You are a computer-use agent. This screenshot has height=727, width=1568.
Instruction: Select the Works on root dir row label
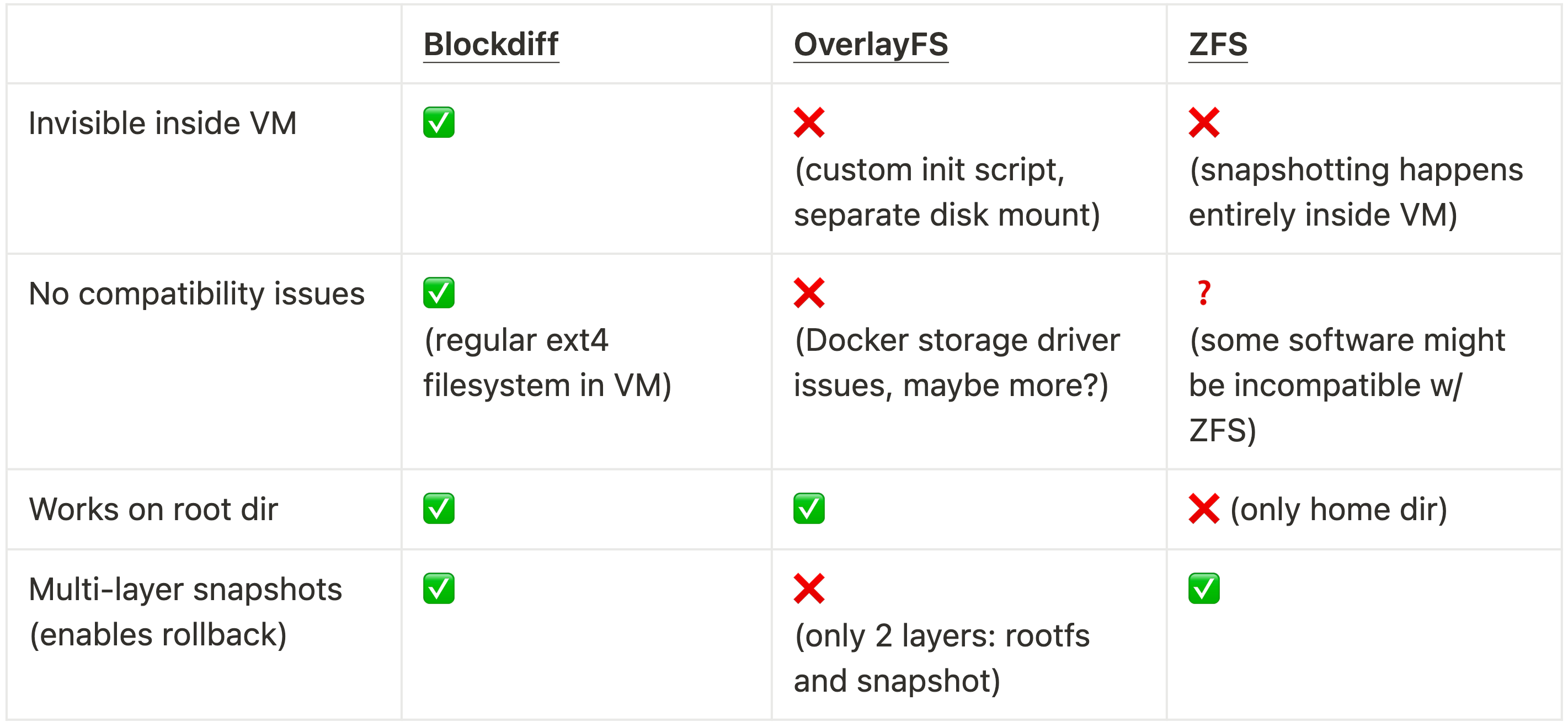pyautogui.click(x=153, y=509)
